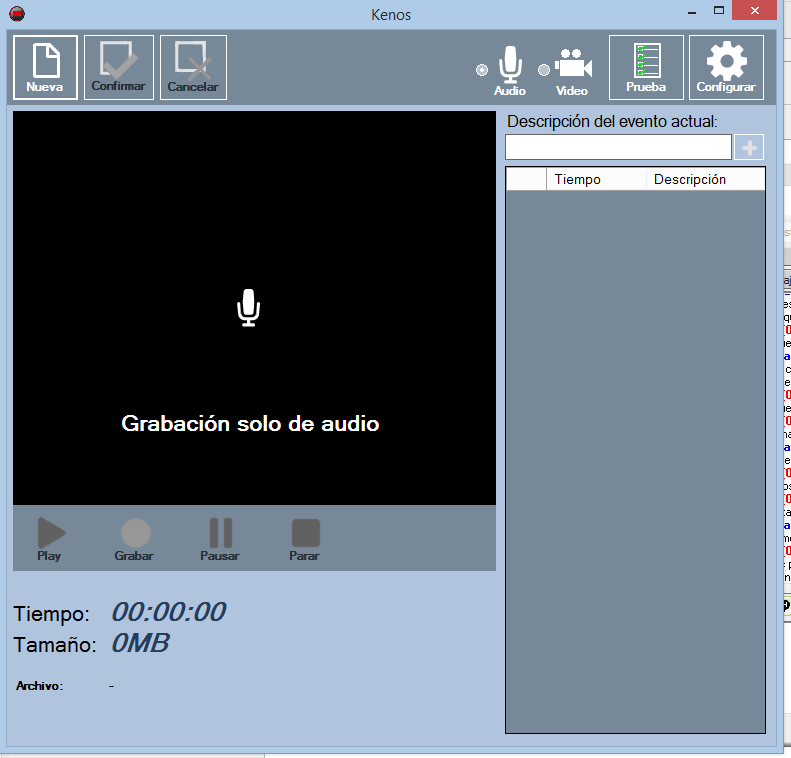Open Configurar gear settings
Viewport: 791px width, 758px height.
point(726,68)
